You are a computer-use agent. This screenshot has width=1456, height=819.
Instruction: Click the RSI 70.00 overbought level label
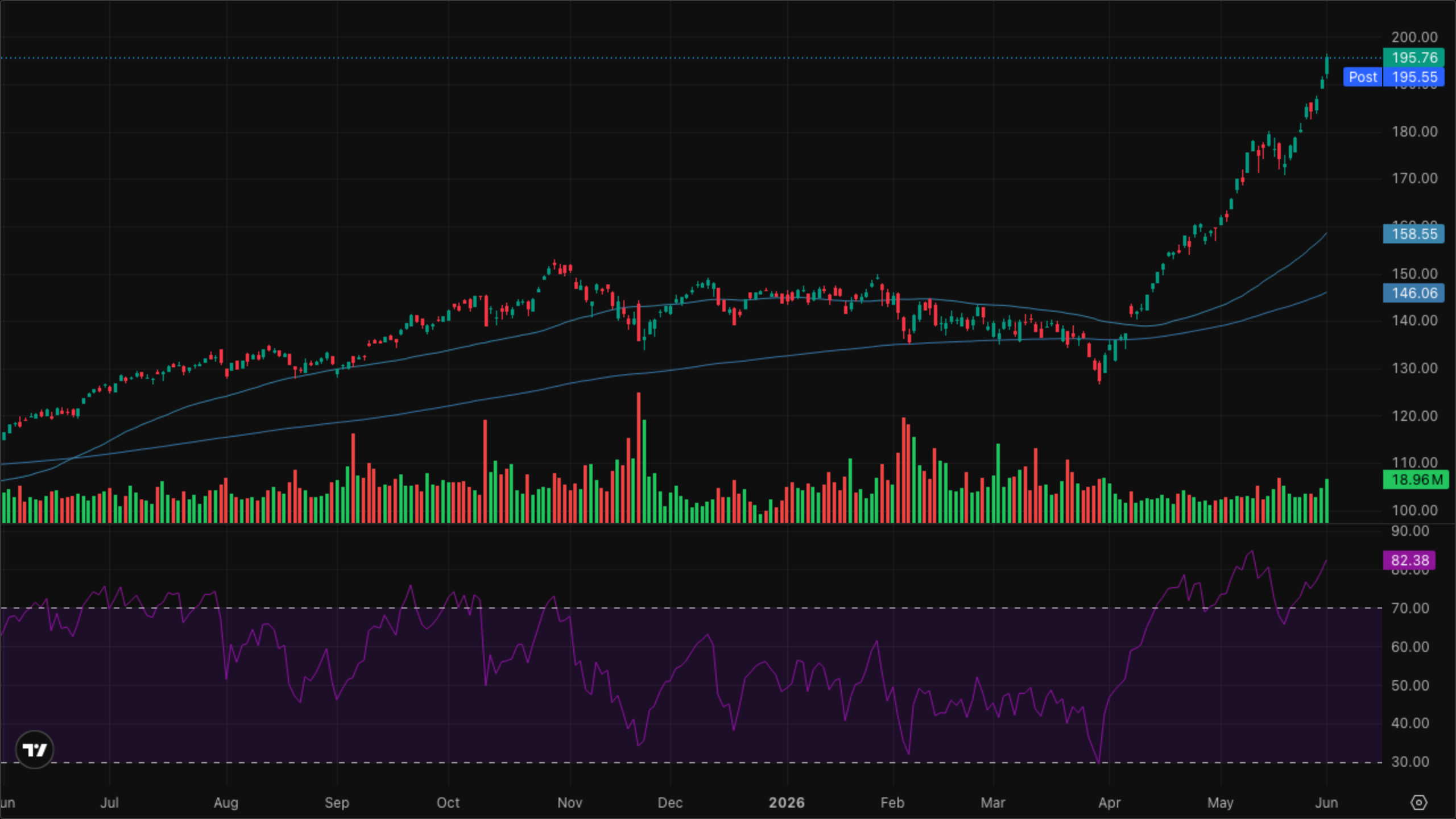click(1410, 608)
